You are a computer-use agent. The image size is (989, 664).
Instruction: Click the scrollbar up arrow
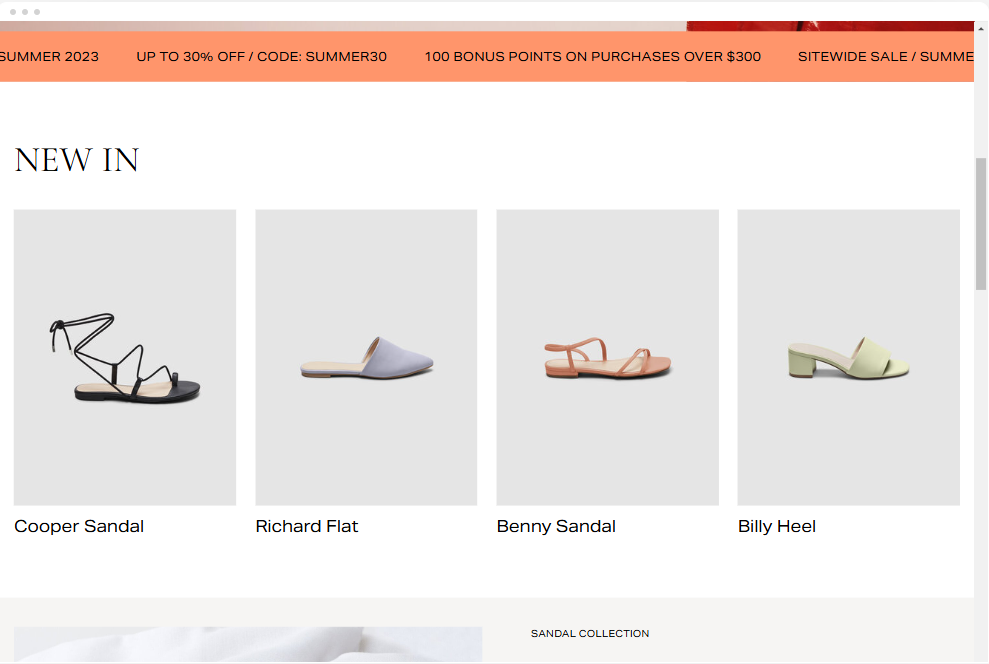pos(981,28)
